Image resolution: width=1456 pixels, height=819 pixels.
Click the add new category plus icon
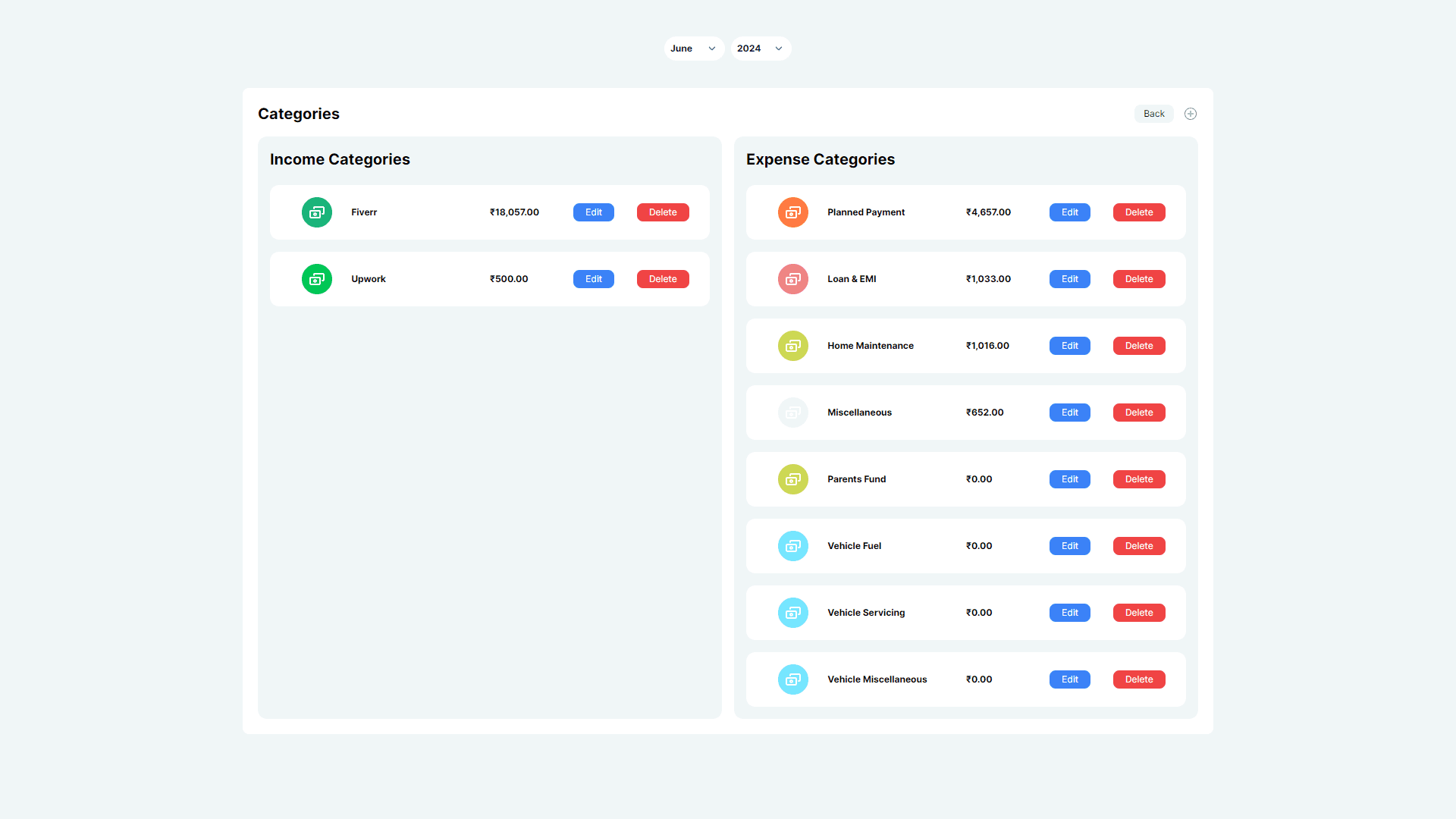pyautogui.click(x=1190, y=113)
